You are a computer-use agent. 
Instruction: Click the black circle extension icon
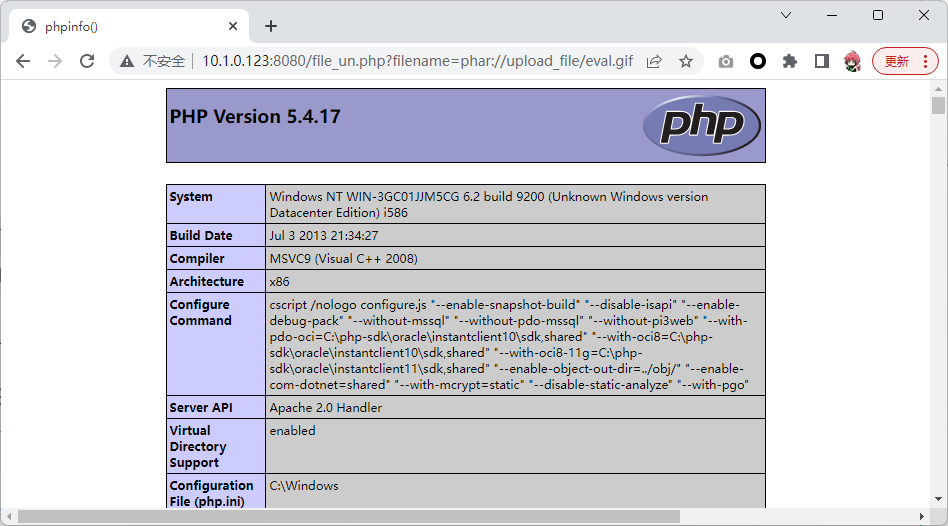758,61
